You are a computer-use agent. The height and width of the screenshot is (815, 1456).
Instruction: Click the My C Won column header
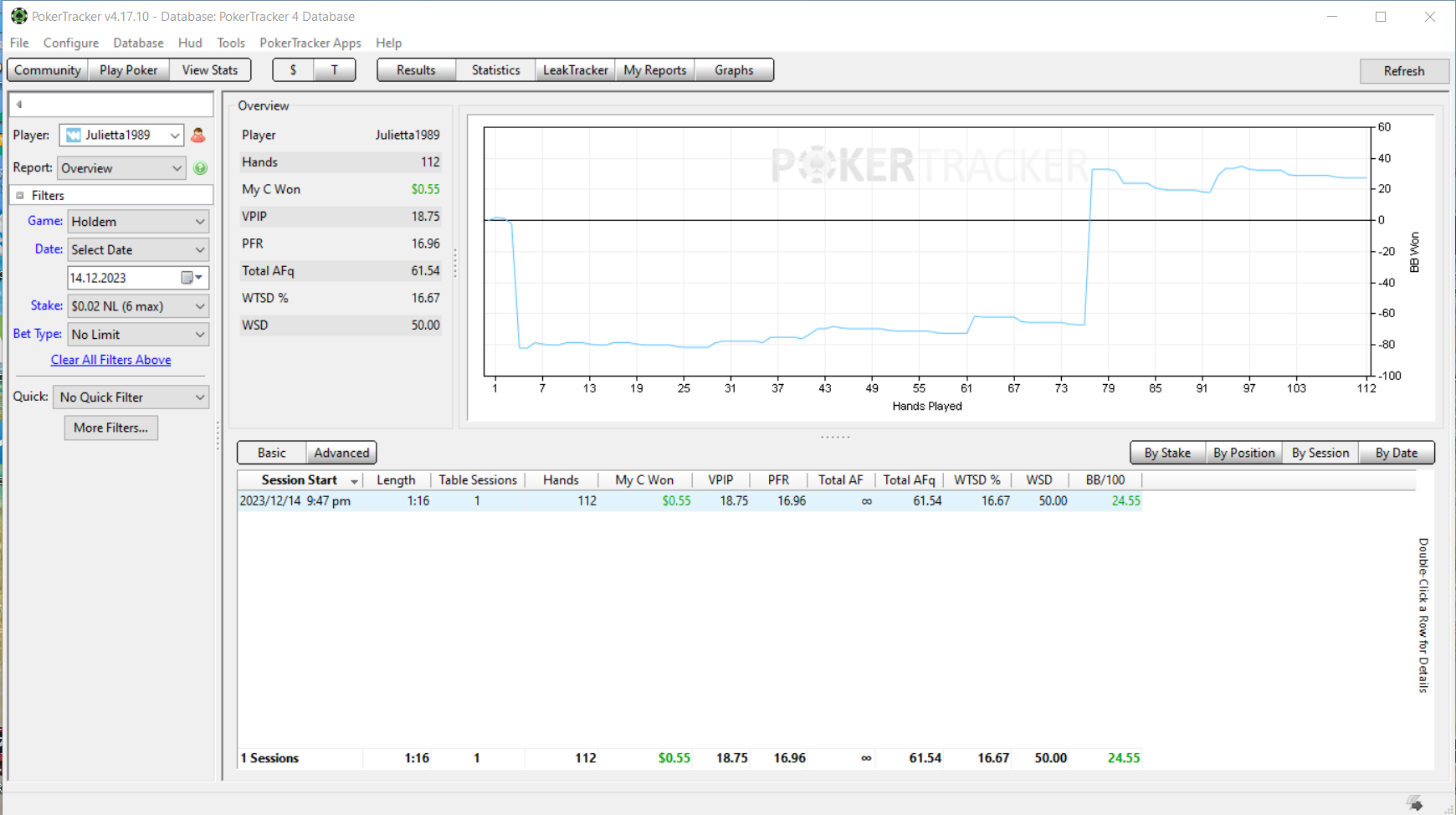click(x=644, y=480)
